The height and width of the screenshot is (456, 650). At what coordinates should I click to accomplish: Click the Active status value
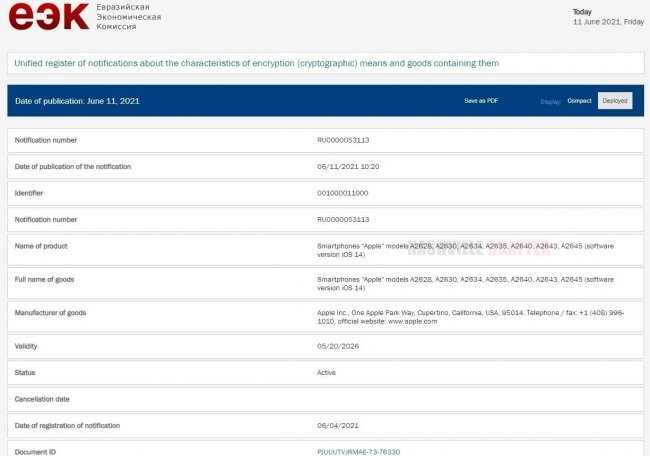[x=327, y=372]
